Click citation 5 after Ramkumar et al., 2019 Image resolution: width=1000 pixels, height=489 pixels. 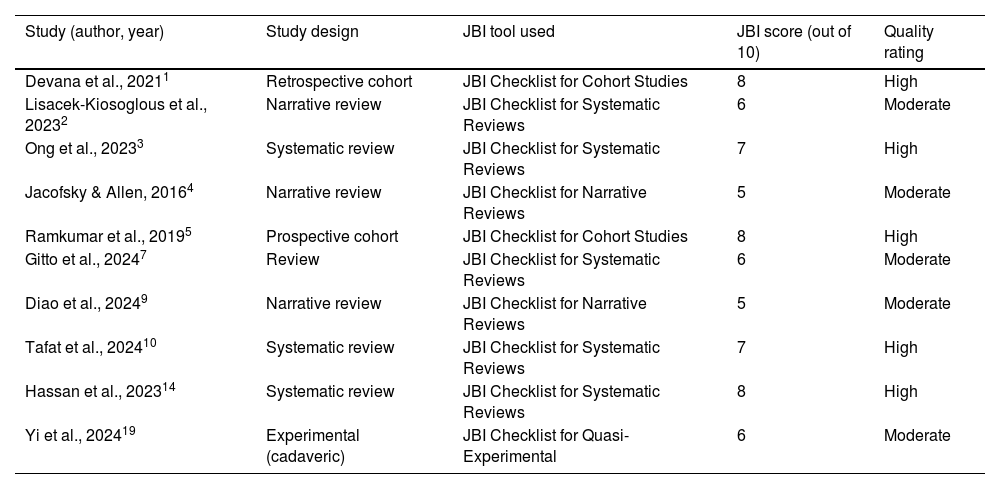point(191,233)
